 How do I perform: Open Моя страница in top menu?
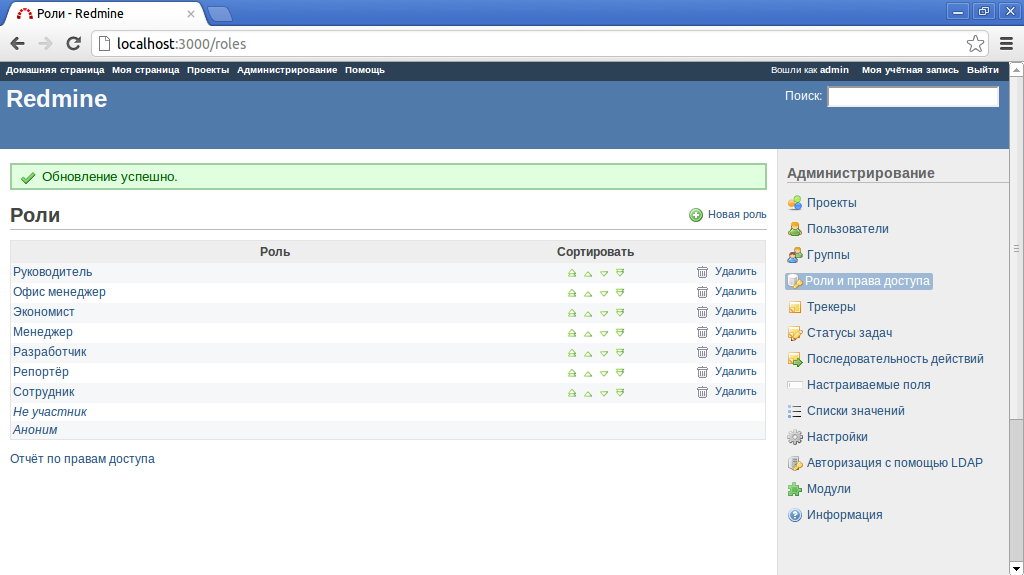click(x=146, y=70)
